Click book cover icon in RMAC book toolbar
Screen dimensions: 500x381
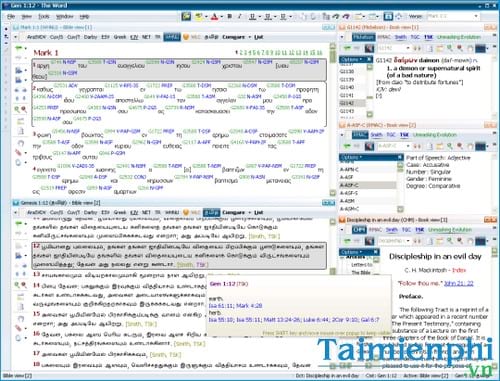point(369,146)
